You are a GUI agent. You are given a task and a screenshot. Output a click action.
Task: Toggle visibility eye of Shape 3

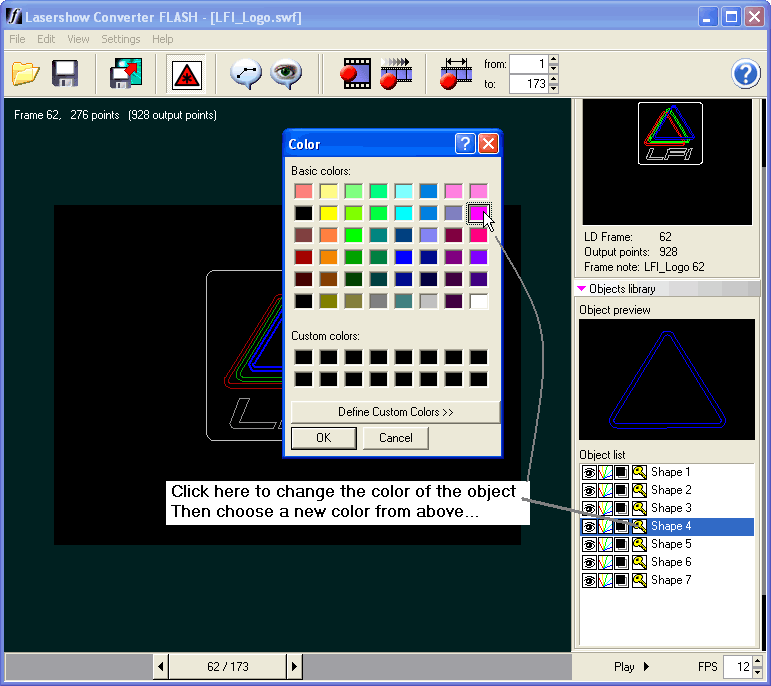point(589,508)
